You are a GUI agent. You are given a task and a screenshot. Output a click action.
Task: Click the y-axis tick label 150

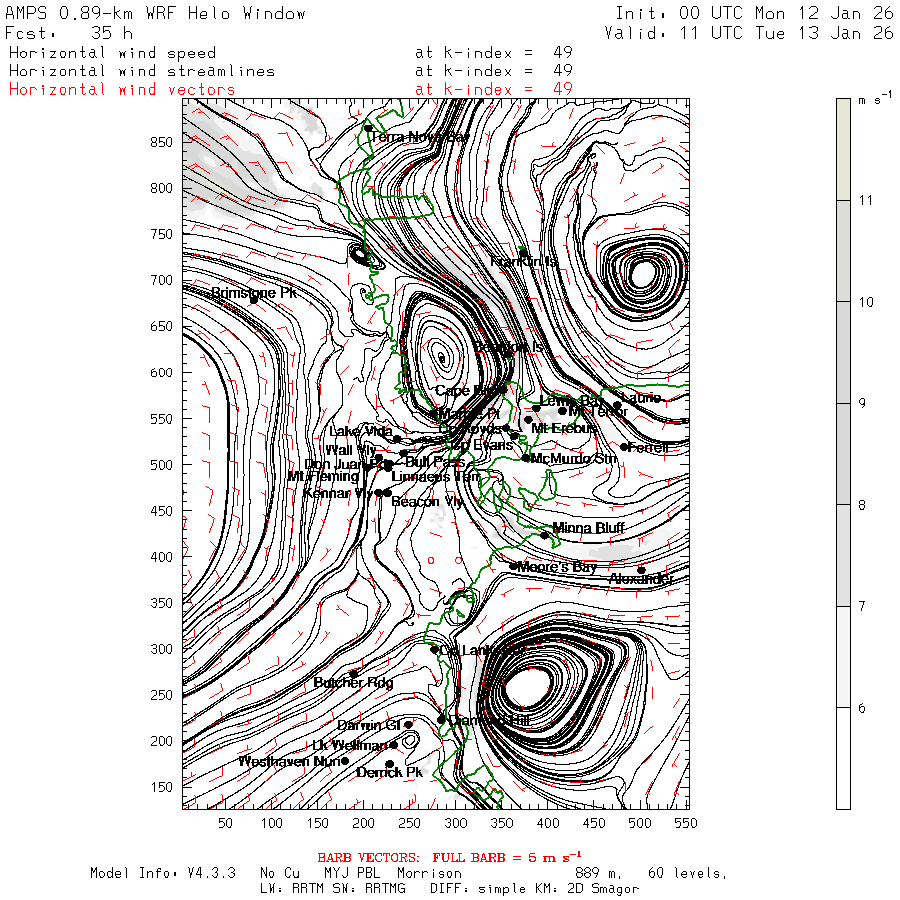coord(162,788)
